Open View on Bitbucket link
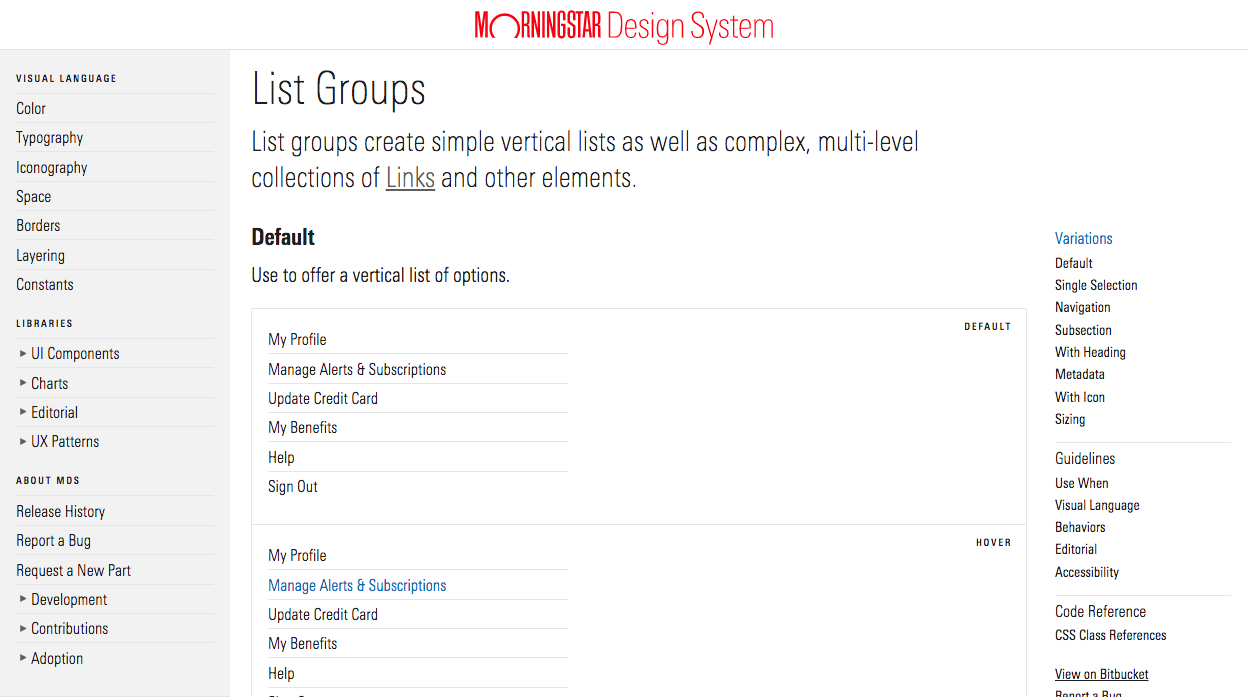 (x=1102, y=674)
